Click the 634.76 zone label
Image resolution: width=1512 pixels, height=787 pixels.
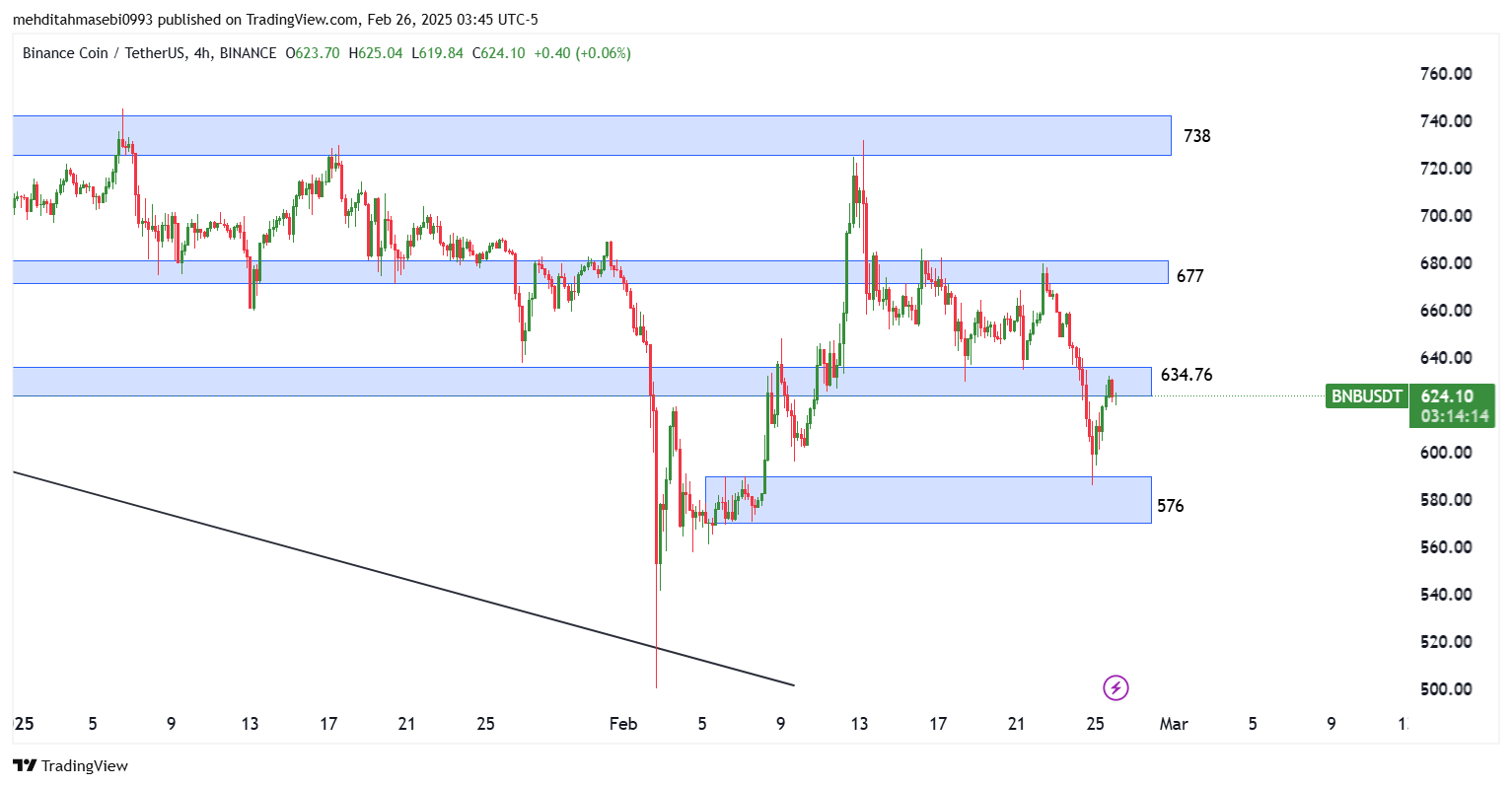click(1187, 375)
